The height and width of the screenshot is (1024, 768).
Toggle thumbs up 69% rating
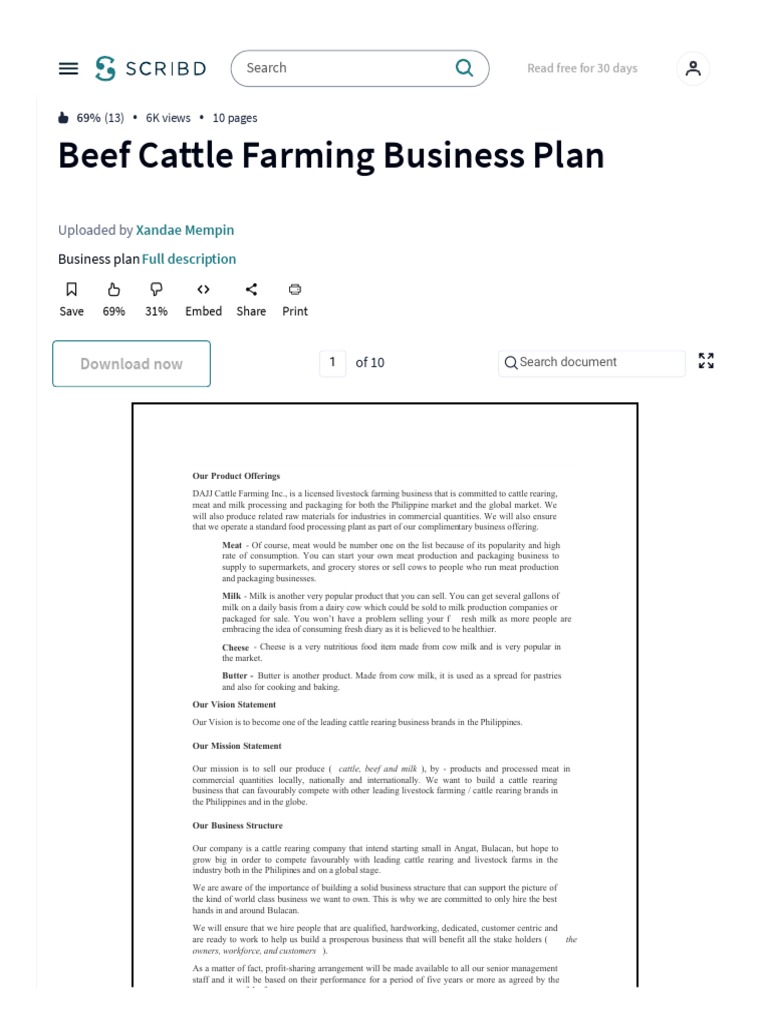click(x=114, y=290)
